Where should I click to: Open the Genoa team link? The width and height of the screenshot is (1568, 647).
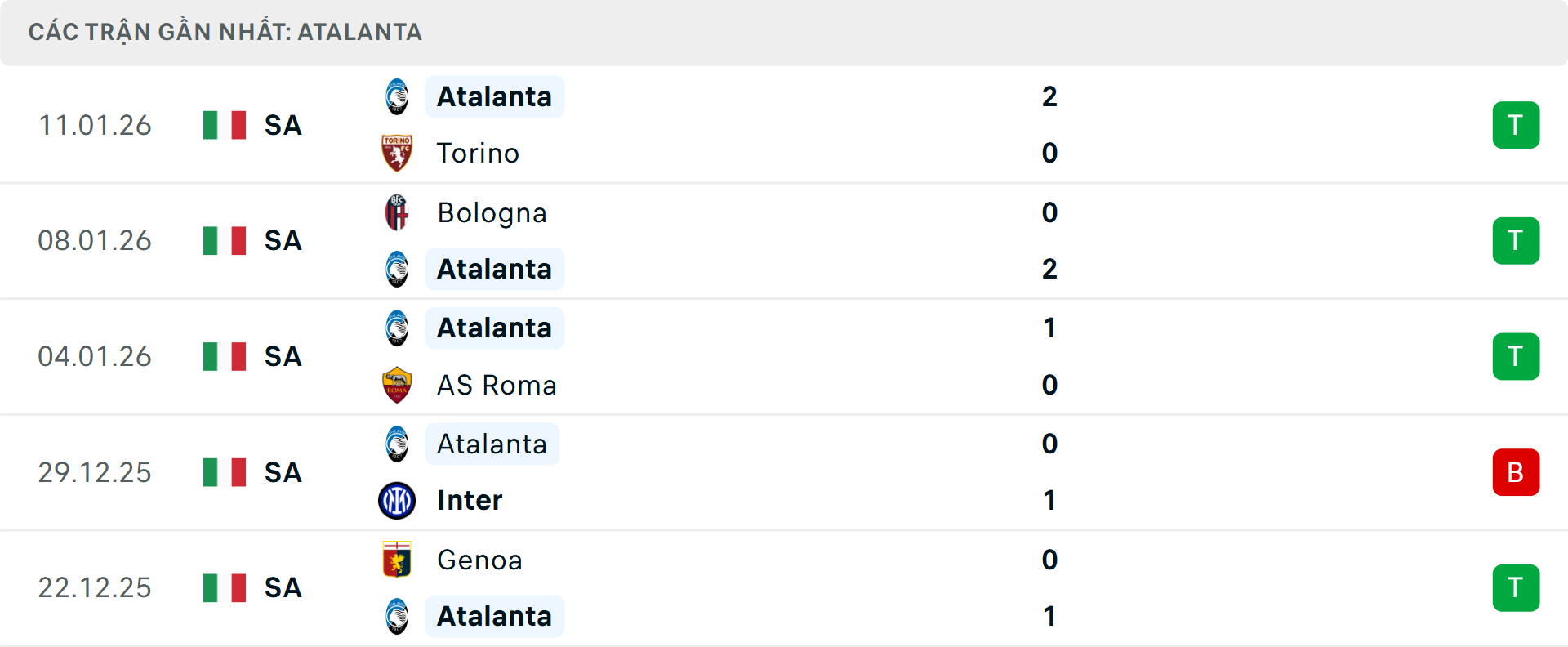[479, 560]
